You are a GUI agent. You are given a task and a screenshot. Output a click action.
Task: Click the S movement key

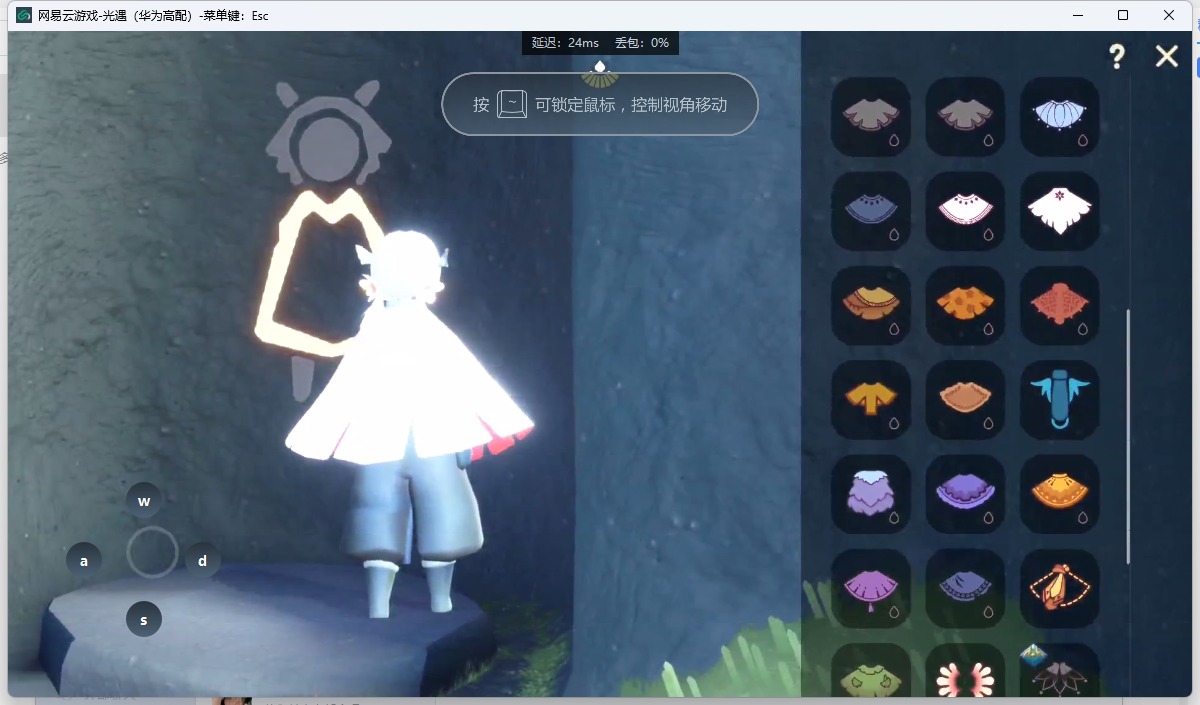click(x=144, y=620)
